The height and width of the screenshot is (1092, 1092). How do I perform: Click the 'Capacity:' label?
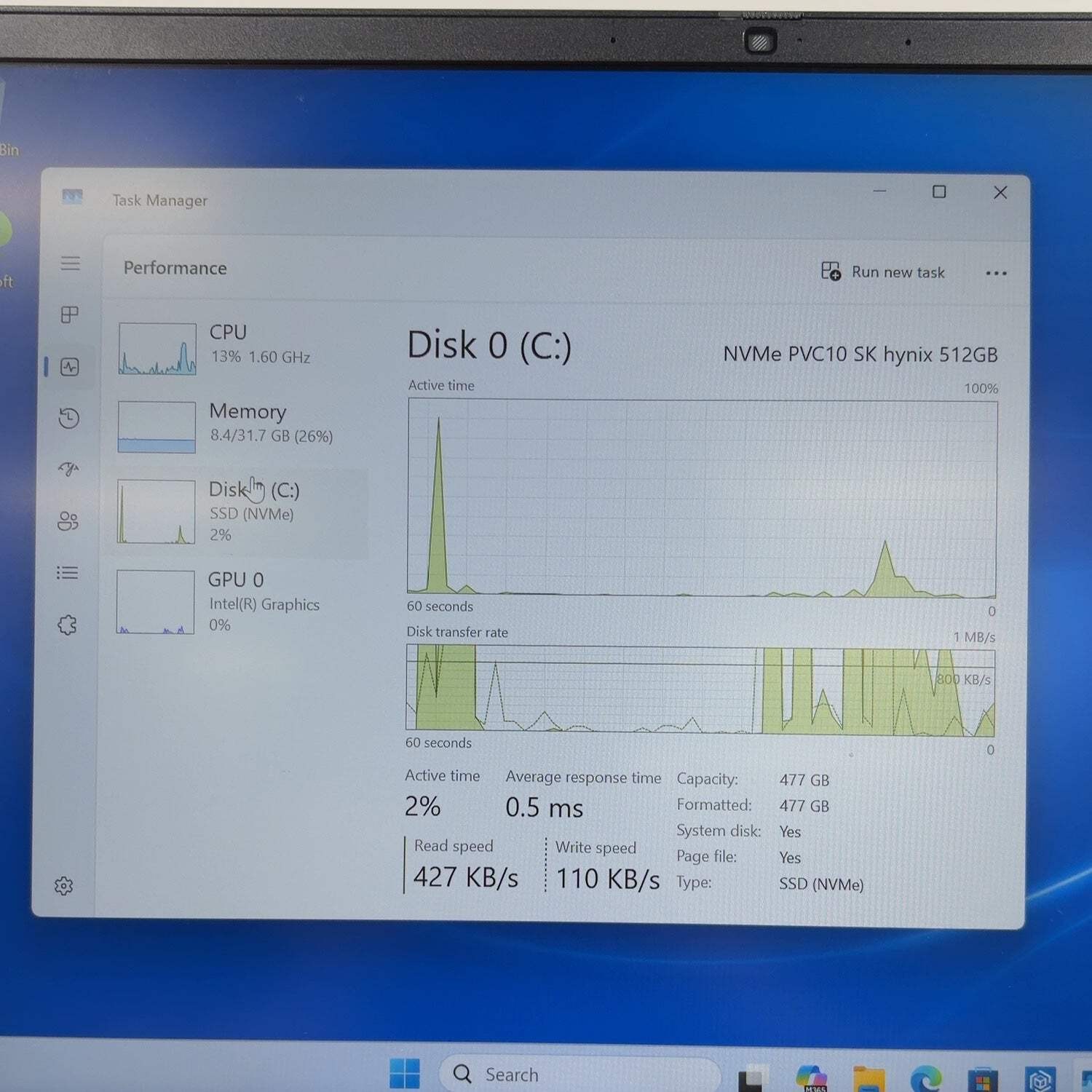[x=707, y=779]
